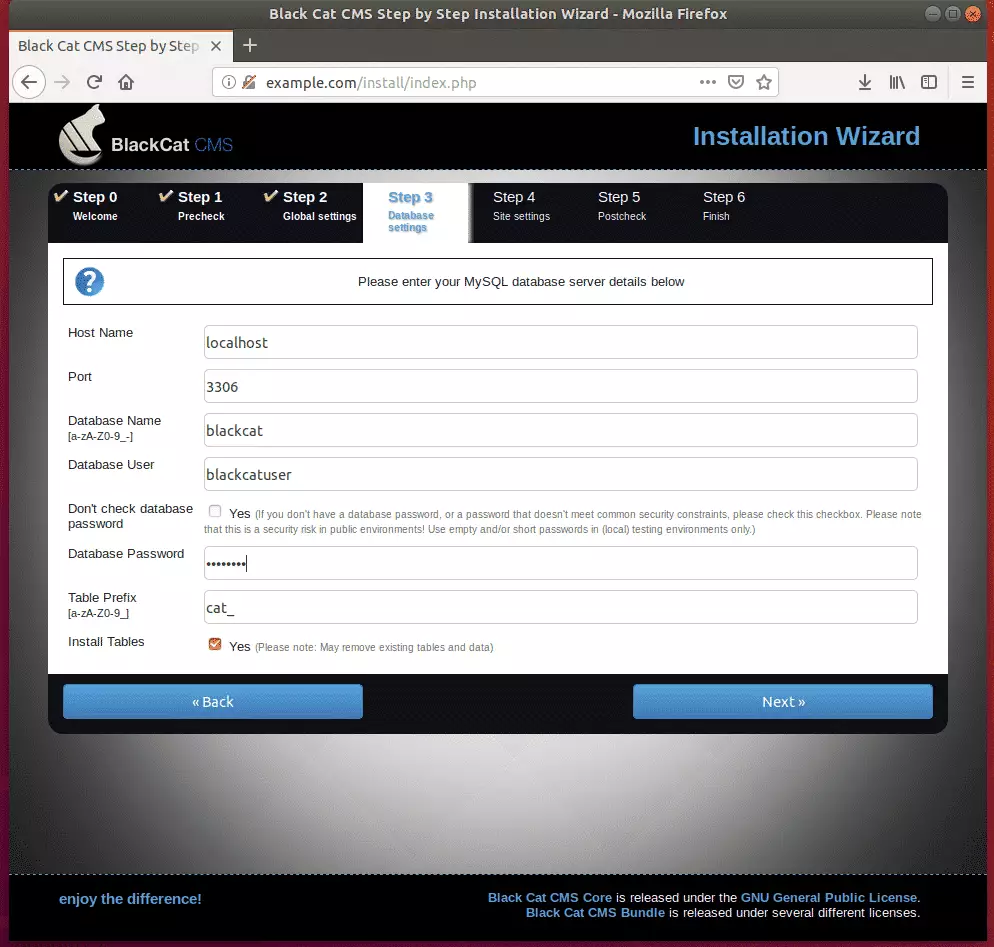Focus the Database Password field
994x947 pixels.
tap(560, 563)
